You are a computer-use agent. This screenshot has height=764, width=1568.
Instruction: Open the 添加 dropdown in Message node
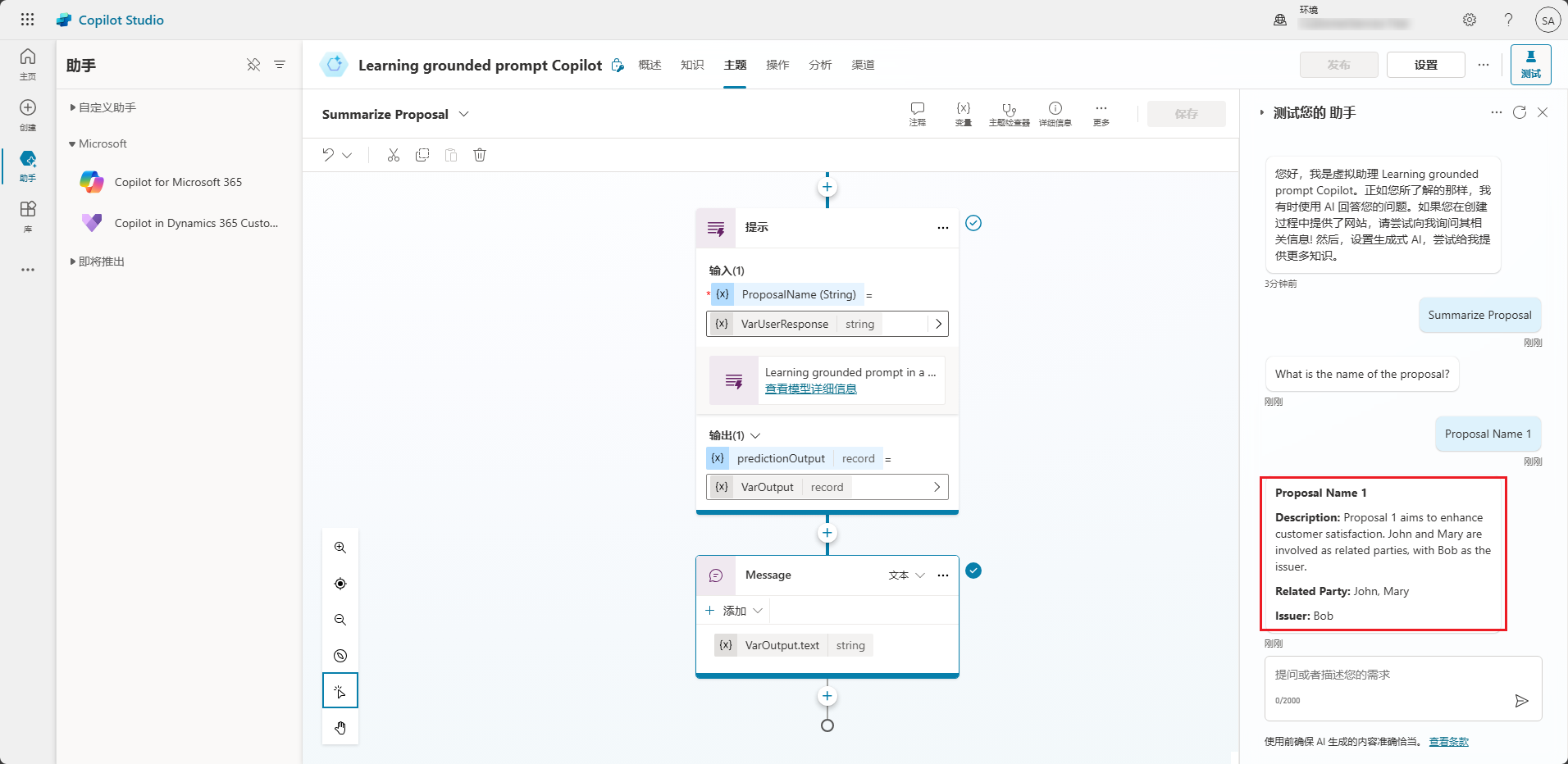(x=734, y=611)
